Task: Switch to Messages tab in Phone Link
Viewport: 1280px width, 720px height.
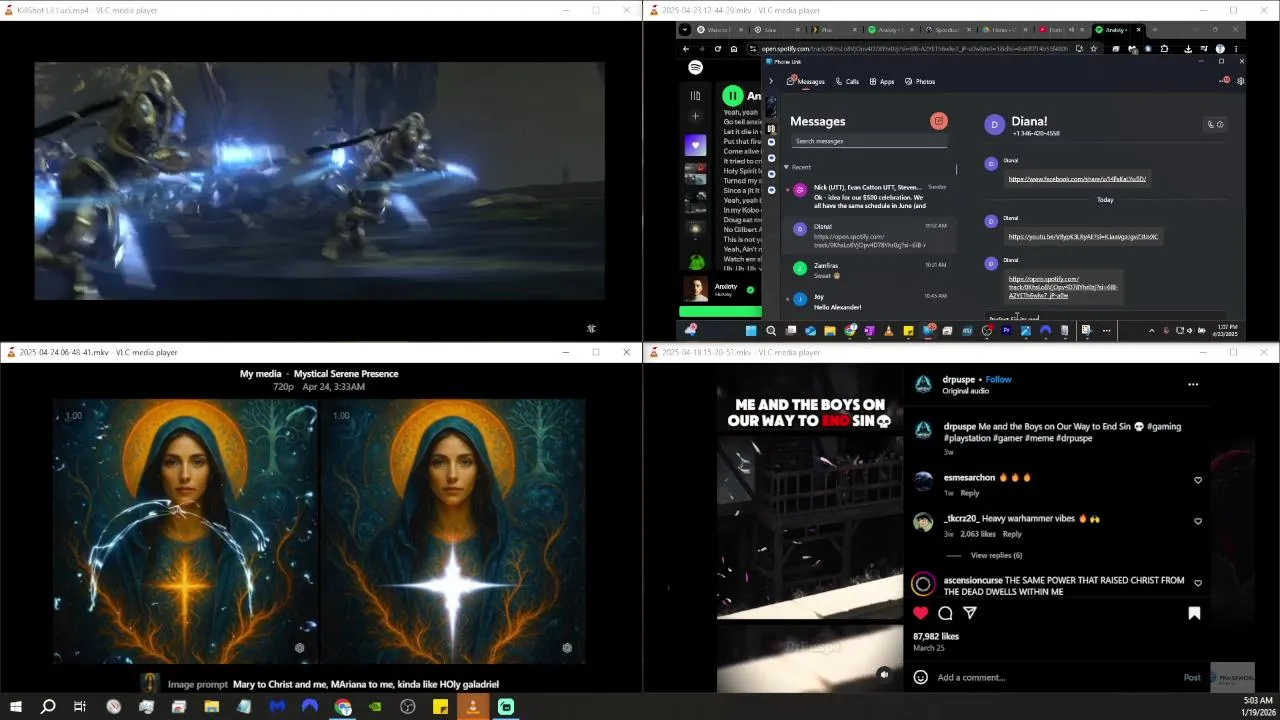Action: pyautogui.click(x=806, y=81)
